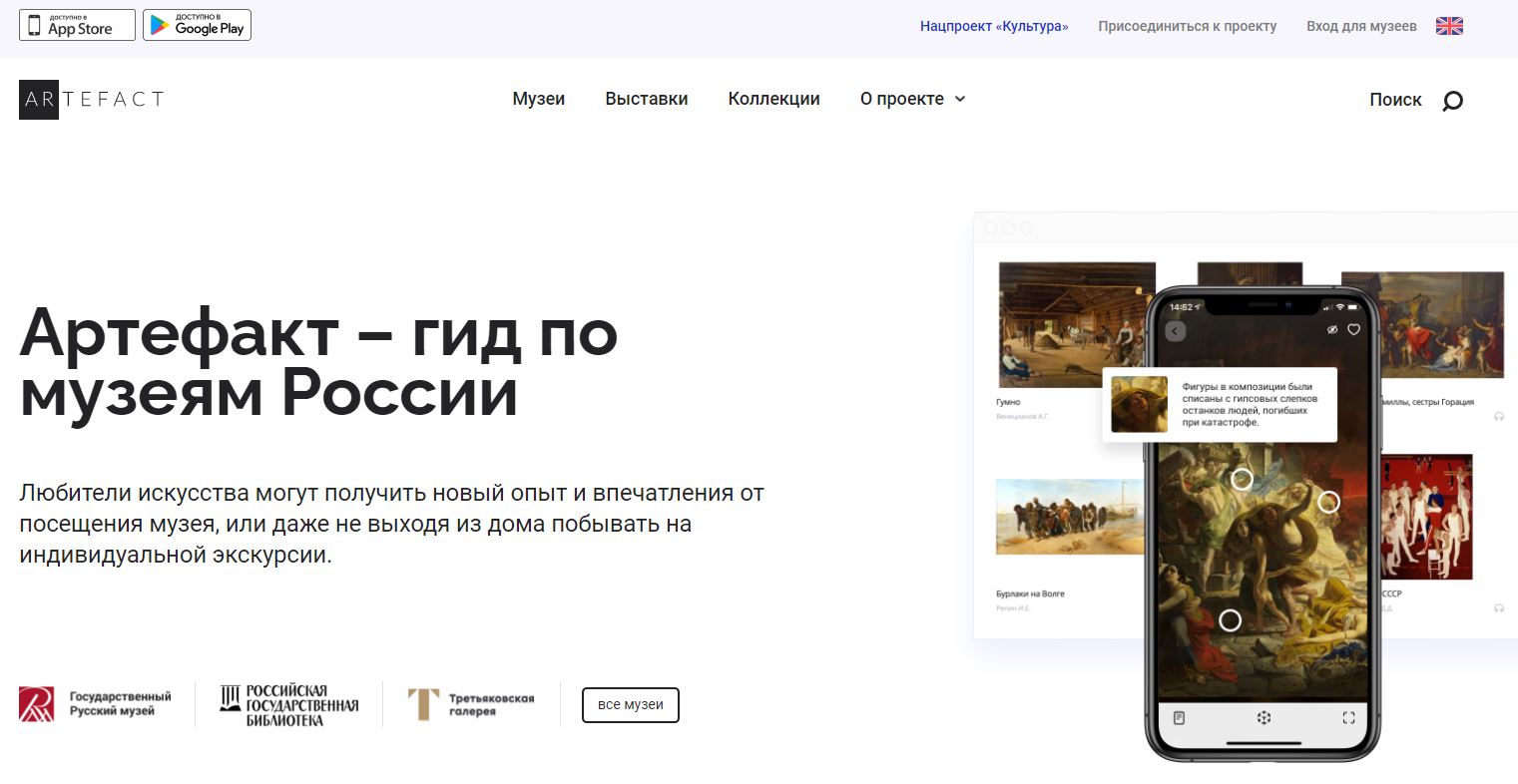The image size is (1518, 784).
Task: Tap the back arrow on phone mockup
Action: click(1176, 331)
